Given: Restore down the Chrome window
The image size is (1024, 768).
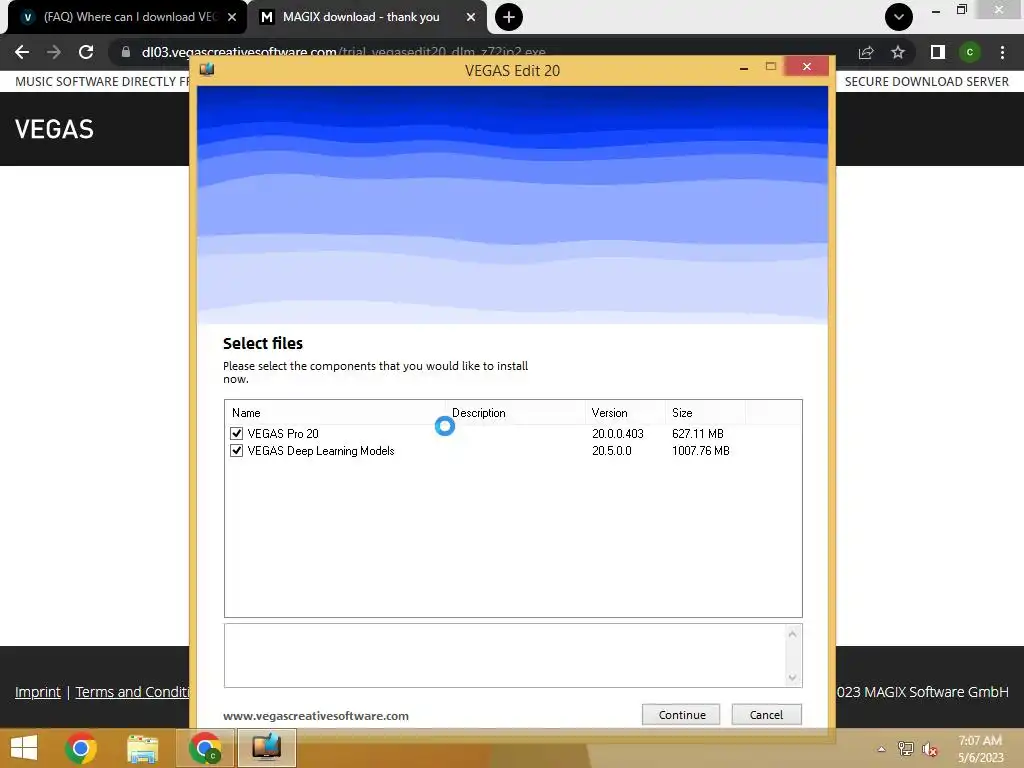Looking at the screenshot, I should click(961, 10).
